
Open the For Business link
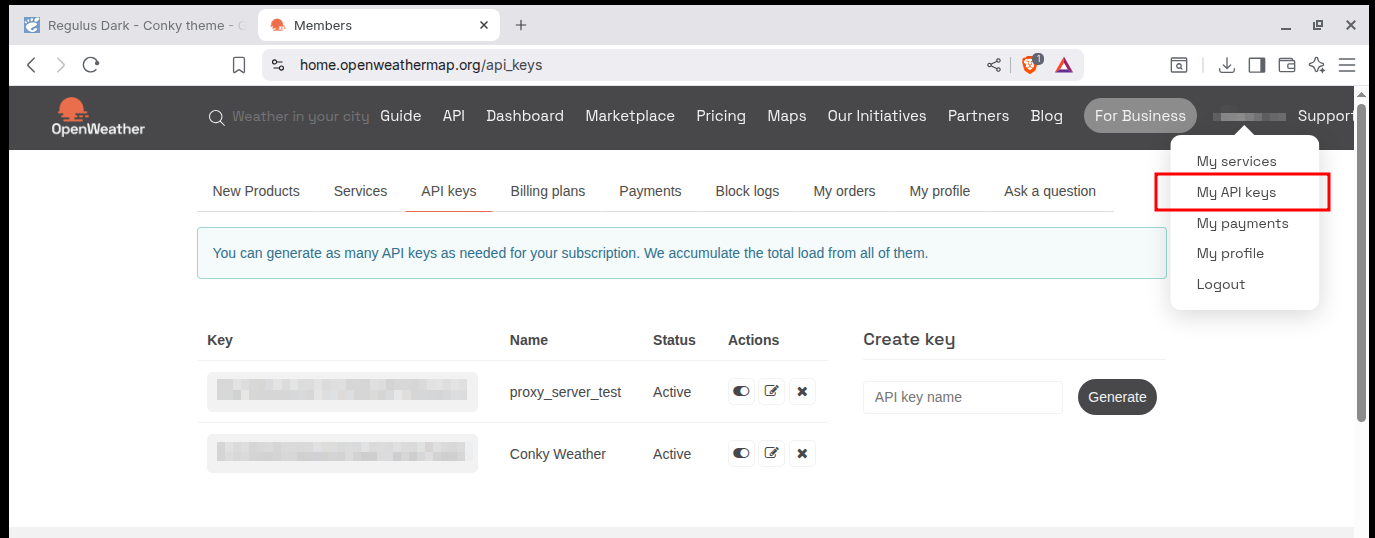[1139, 116]
